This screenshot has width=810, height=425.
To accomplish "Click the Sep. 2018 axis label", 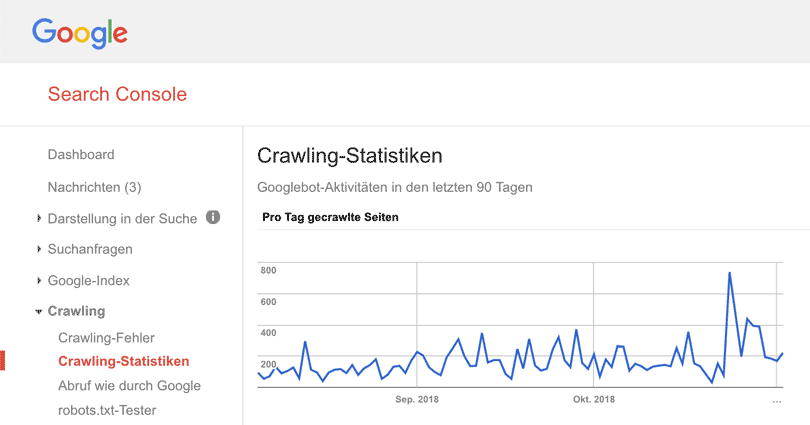I will (x=417, y=399).
